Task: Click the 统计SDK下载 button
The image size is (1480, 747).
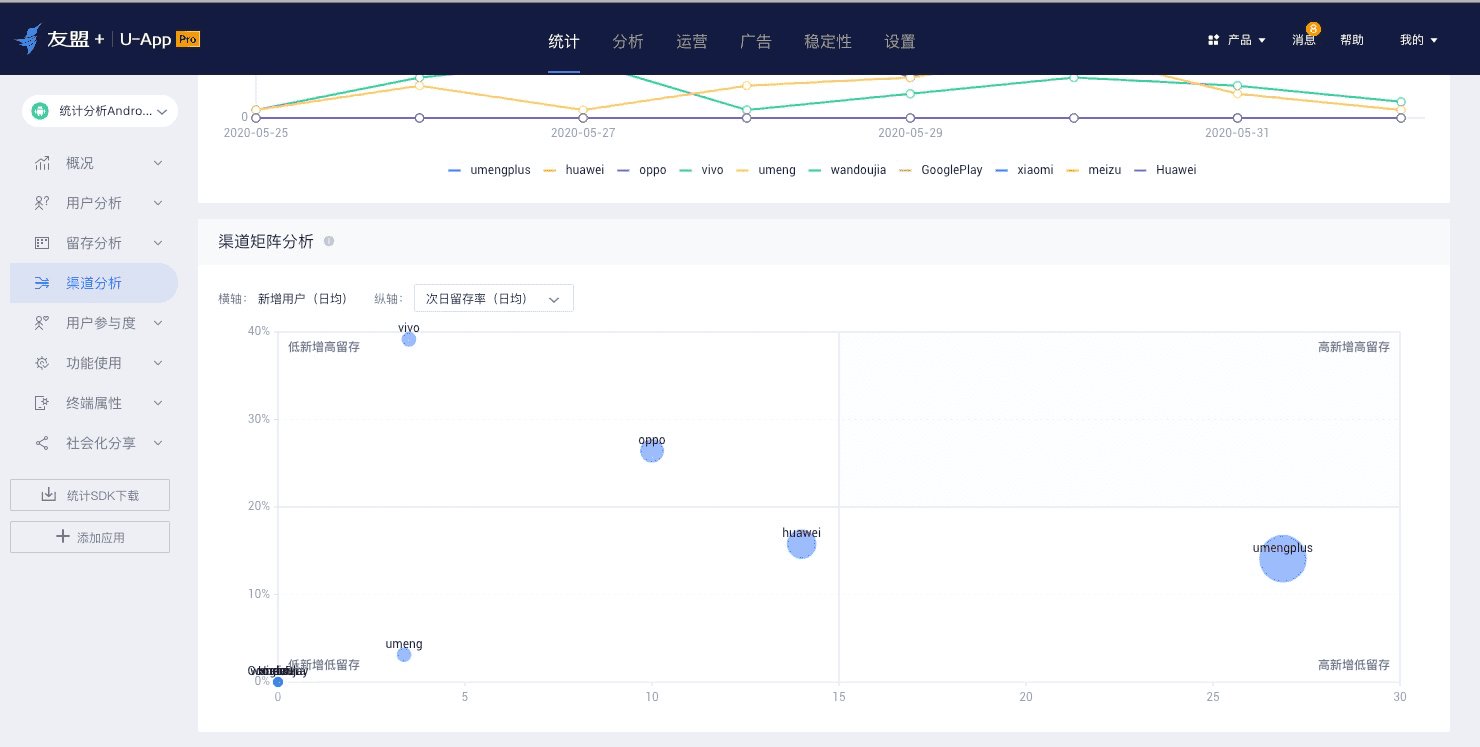Action: pyautogui.click(x=90, y=495)
